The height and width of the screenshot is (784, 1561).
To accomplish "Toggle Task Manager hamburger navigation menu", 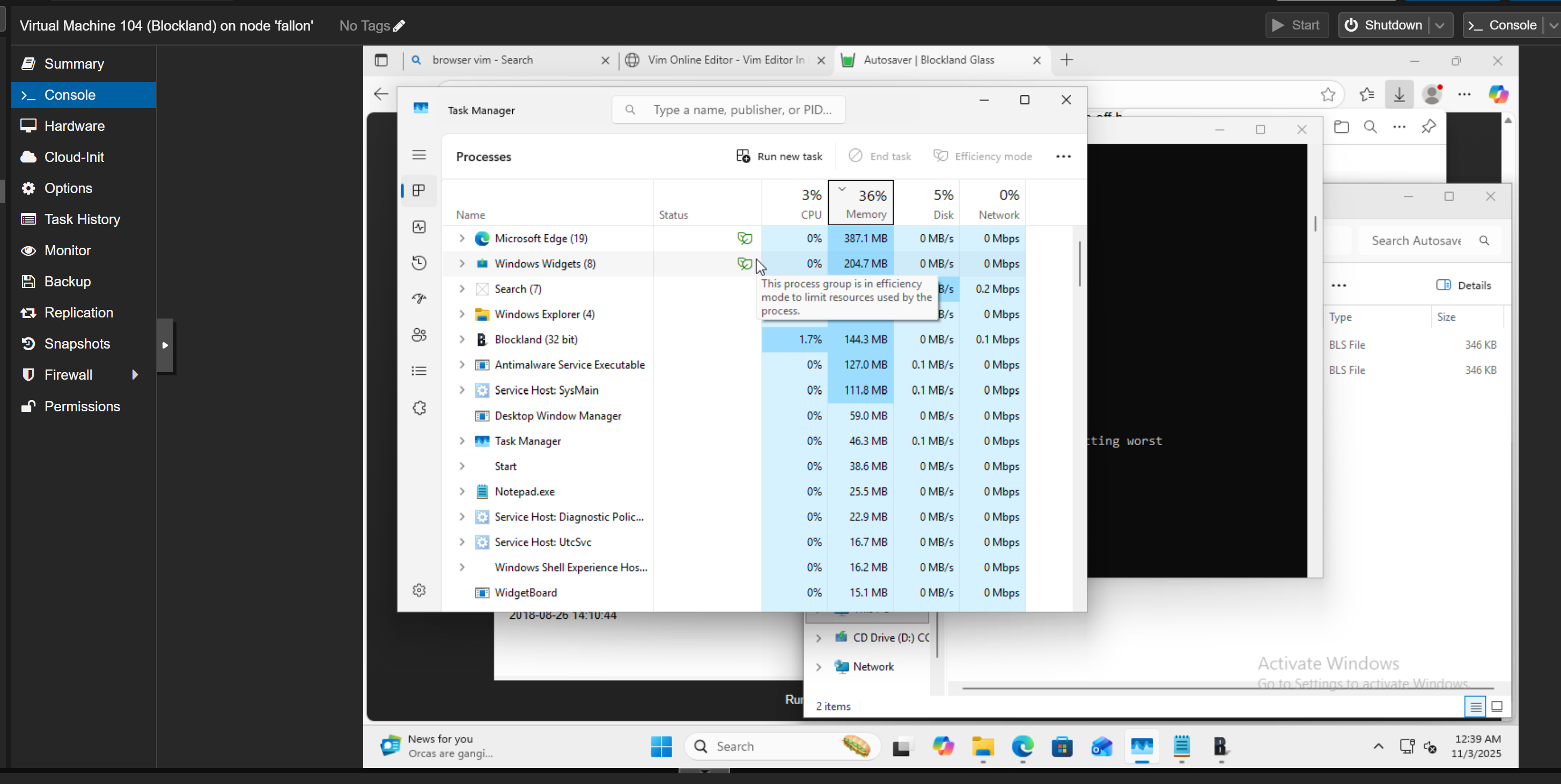I will click(419, 155).
